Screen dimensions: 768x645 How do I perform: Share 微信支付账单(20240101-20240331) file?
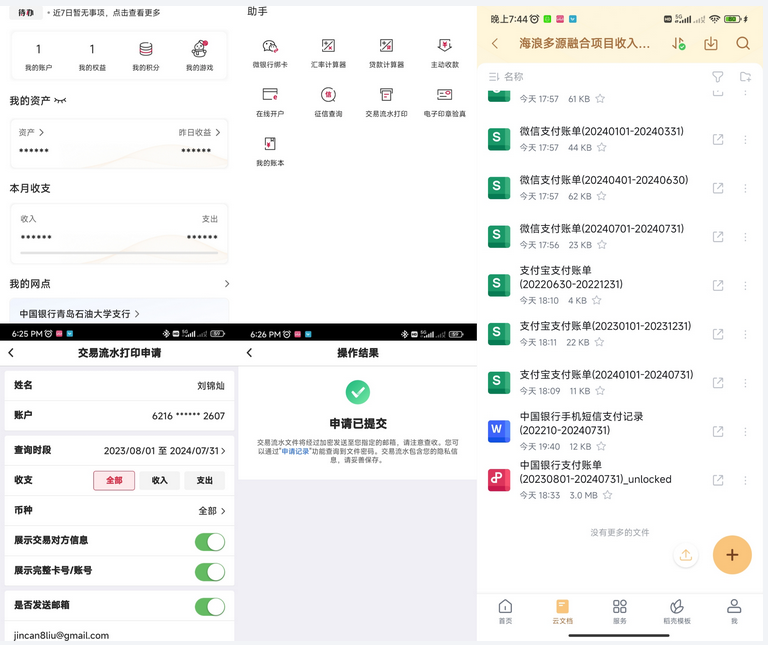click(x=718, y=139)
